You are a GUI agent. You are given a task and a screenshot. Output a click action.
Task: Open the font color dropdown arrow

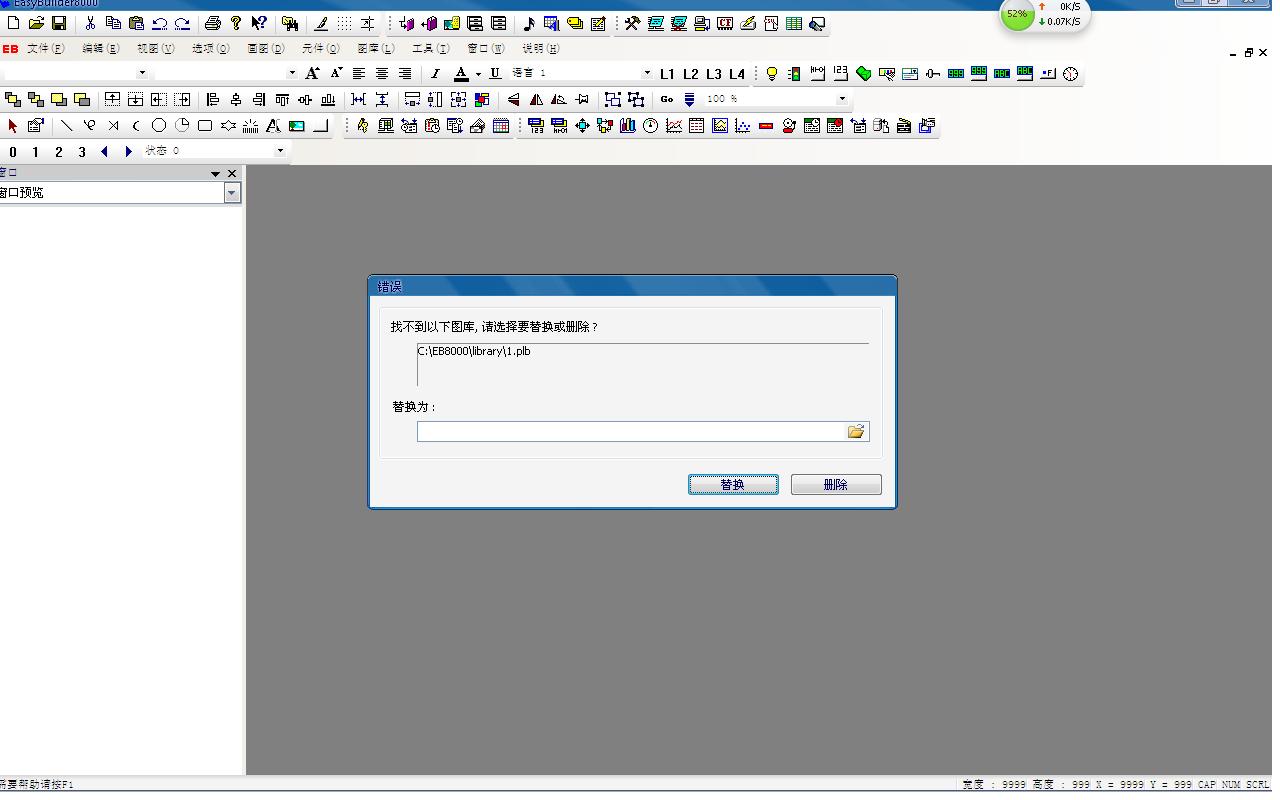coord(478,74)
